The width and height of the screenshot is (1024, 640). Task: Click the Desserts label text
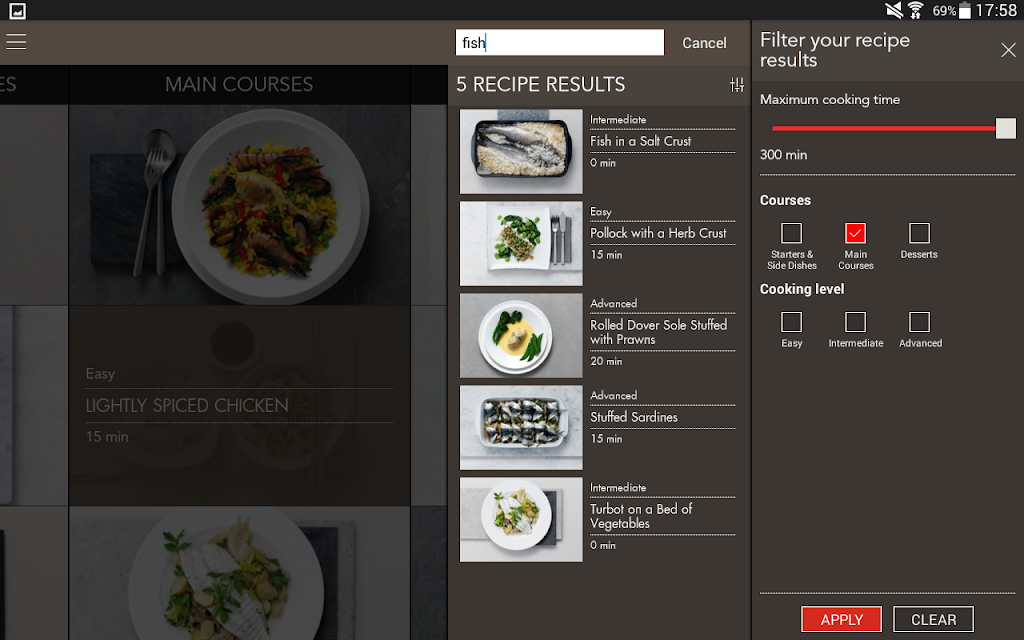[x=919, y=255]
